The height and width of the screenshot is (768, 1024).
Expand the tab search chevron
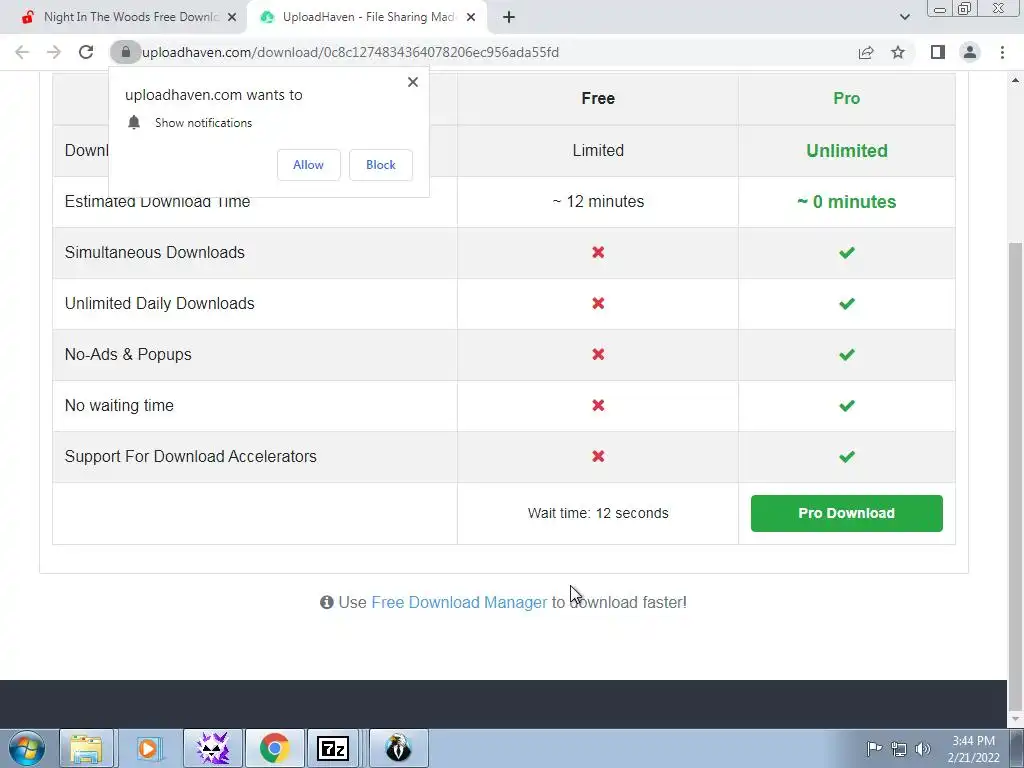(x=904, y=17)
